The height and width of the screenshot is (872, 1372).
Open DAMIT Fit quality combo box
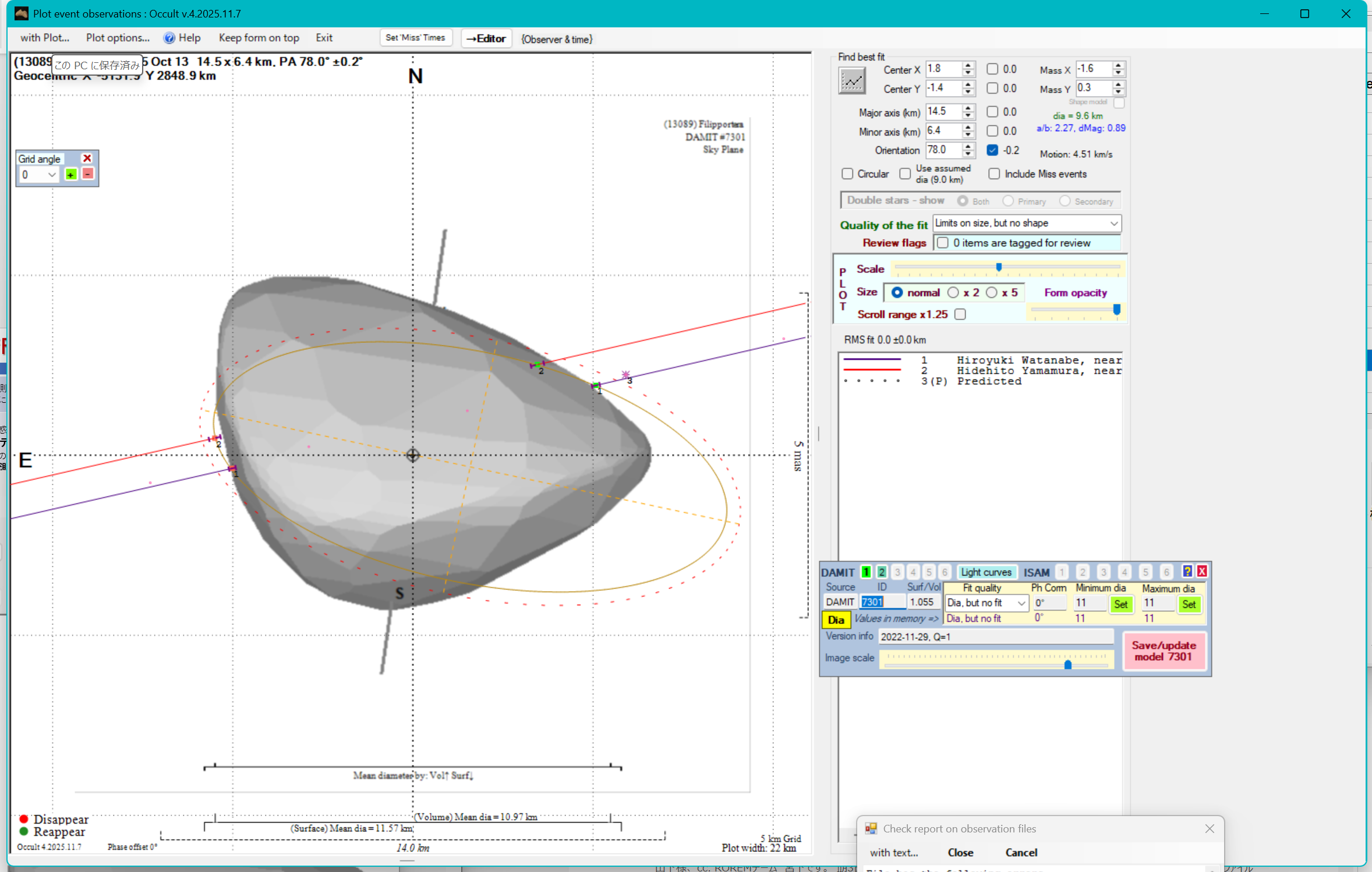tap(1021, 603)
